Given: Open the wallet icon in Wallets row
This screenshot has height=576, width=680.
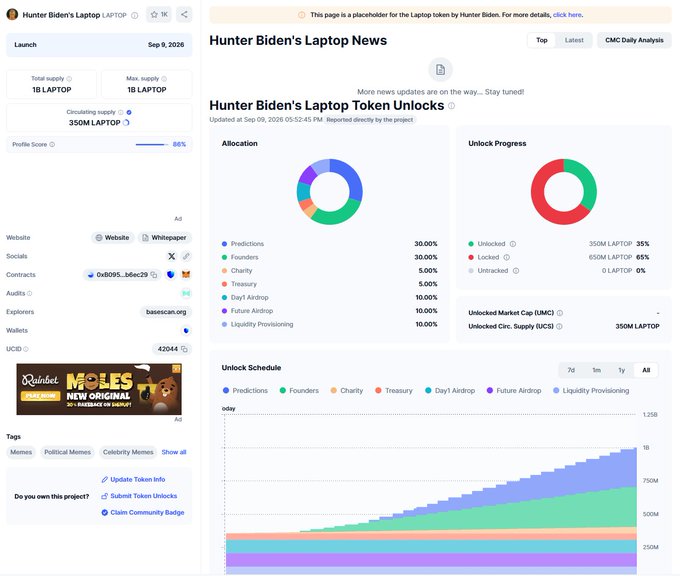Looking at the screenshot, I should tap(186, 331).
